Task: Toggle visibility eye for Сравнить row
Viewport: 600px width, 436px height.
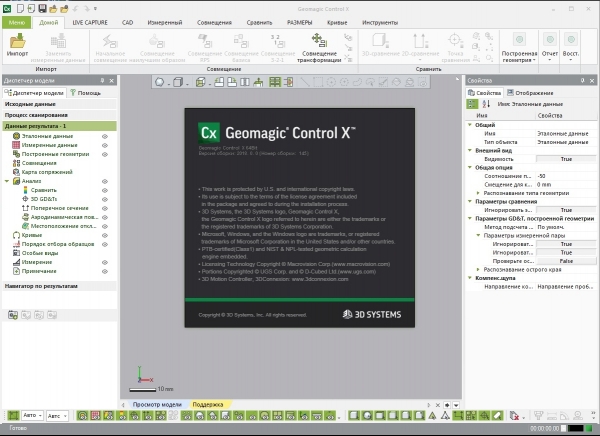Action: click(104, 190)
